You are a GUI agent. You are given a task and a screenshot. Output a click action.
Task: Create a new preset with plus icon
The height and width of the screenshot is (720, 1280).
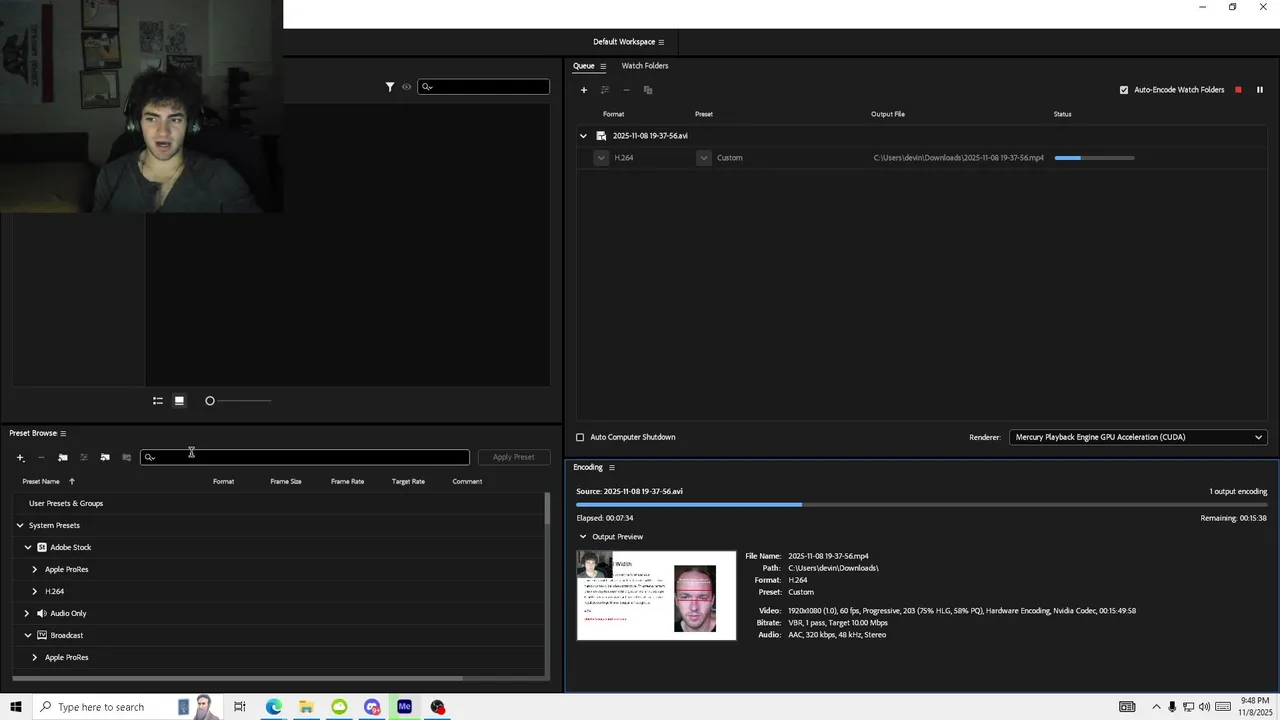tap(20, 457)
